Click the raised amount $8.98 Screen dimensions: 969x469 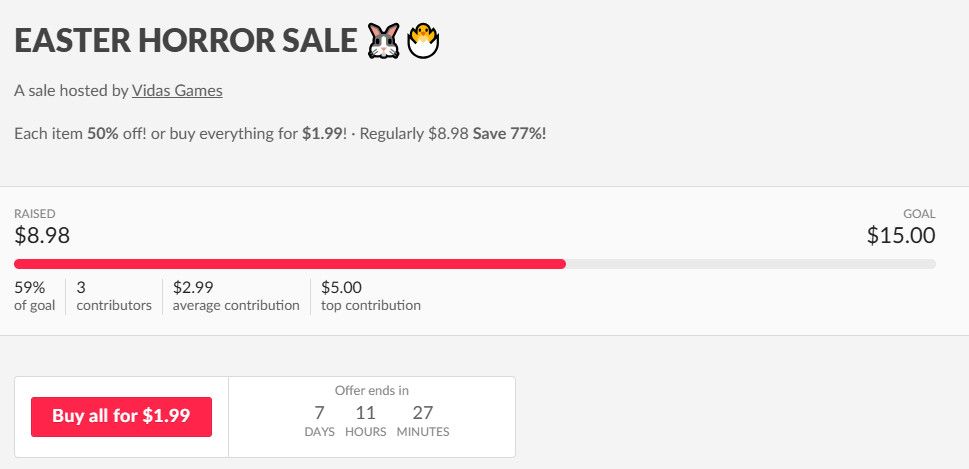point(42,235)
